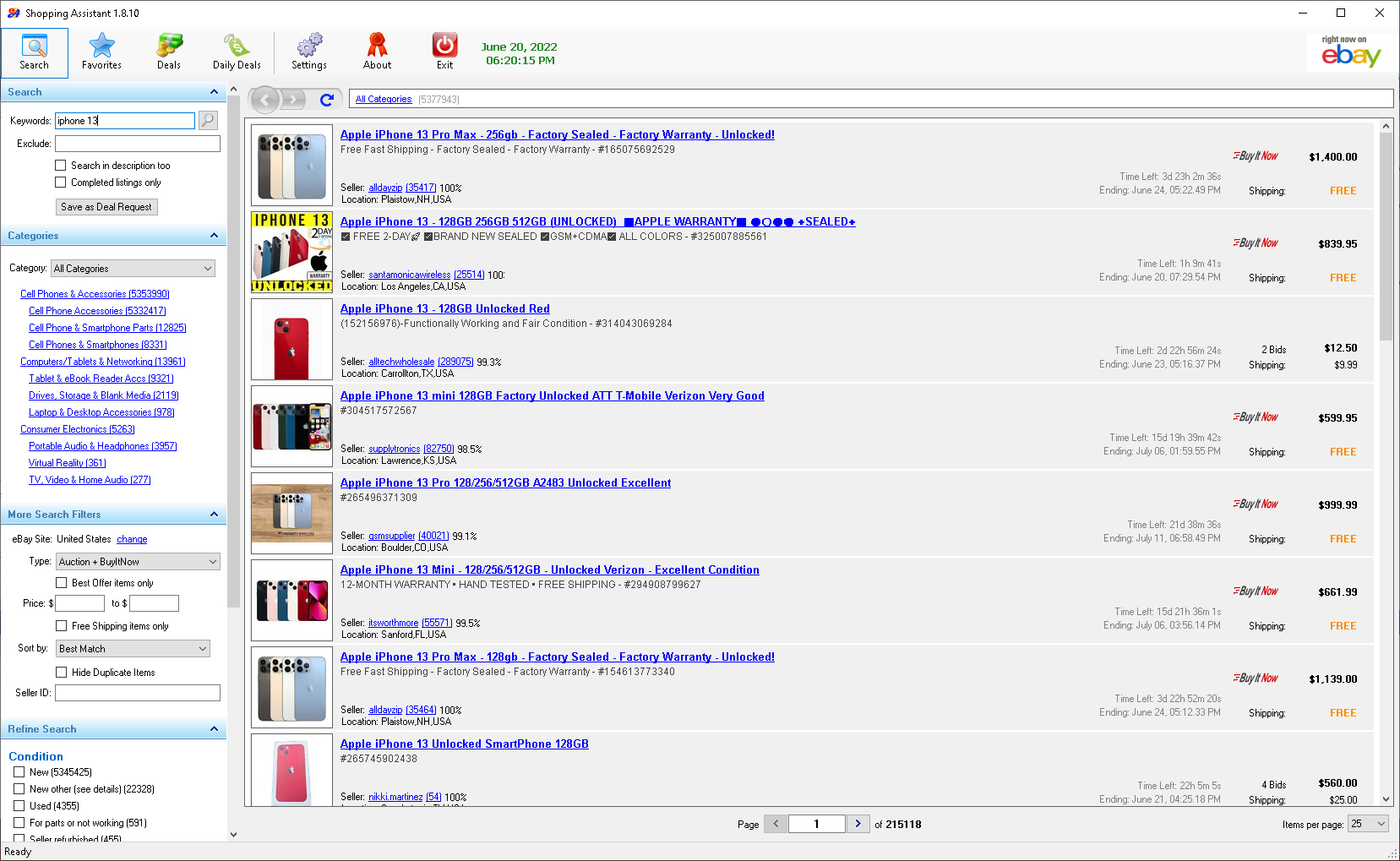Open Cell Phones & Accessories category
The width and height of the screenshot is (1400, 861).
[x=95, y=294]
